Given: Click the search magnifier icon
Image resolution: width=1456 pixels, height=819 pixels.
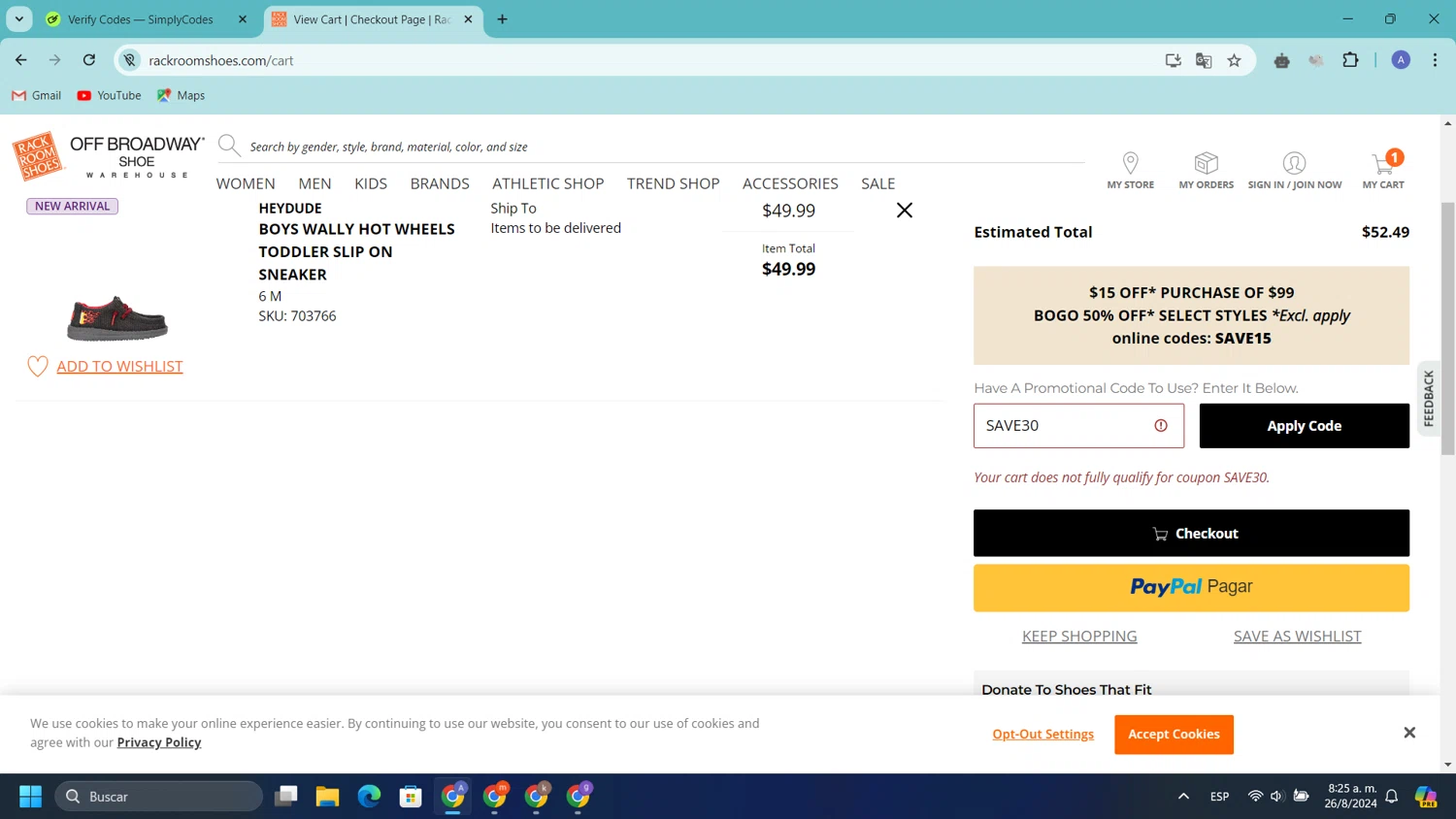Looking at the screenshot, I should [x=229, y=147].
